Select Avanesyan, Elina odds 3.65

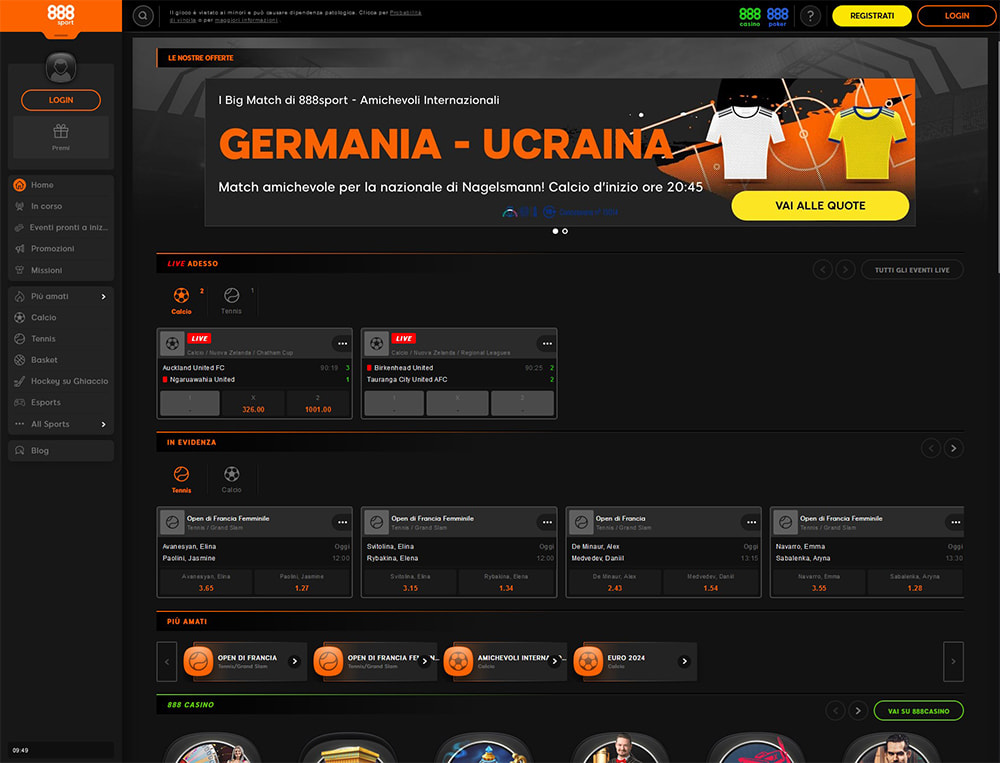coord(206,582)
